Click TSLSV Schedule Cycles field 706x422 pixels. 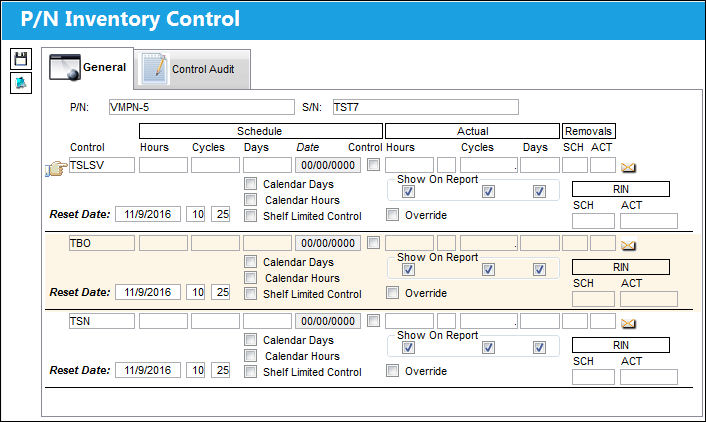click(215, 165)
